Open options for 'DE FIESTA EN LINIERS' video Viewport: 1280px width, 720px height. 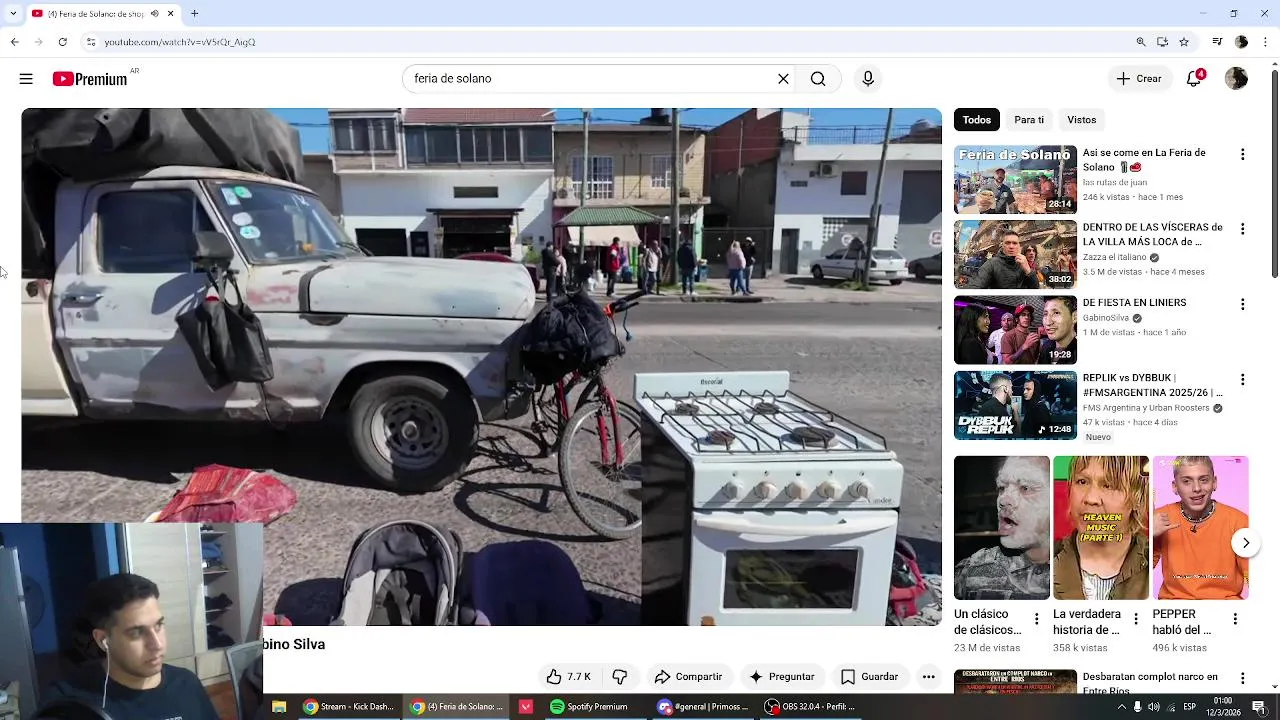[x=1242, y=304]
